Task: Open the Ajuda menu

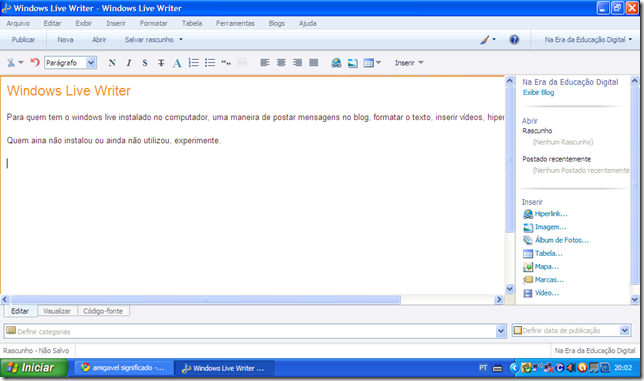Action: tap(308, 23)
